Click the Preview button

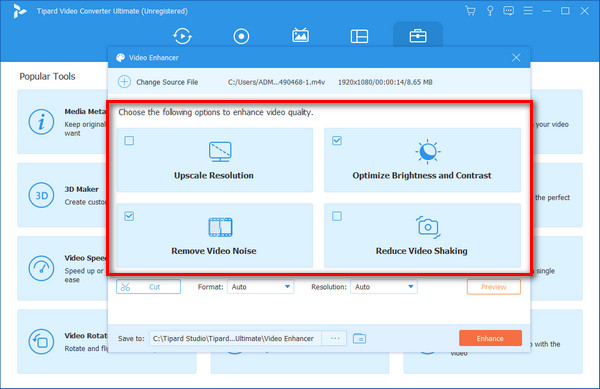(x=494, y=287)
